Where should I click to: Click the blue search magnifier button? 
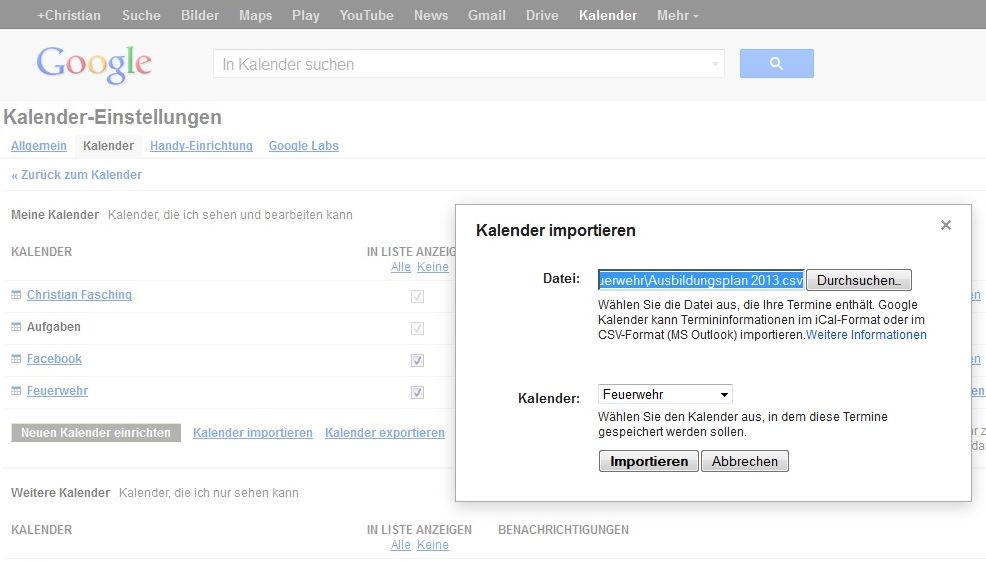[777, 64]
